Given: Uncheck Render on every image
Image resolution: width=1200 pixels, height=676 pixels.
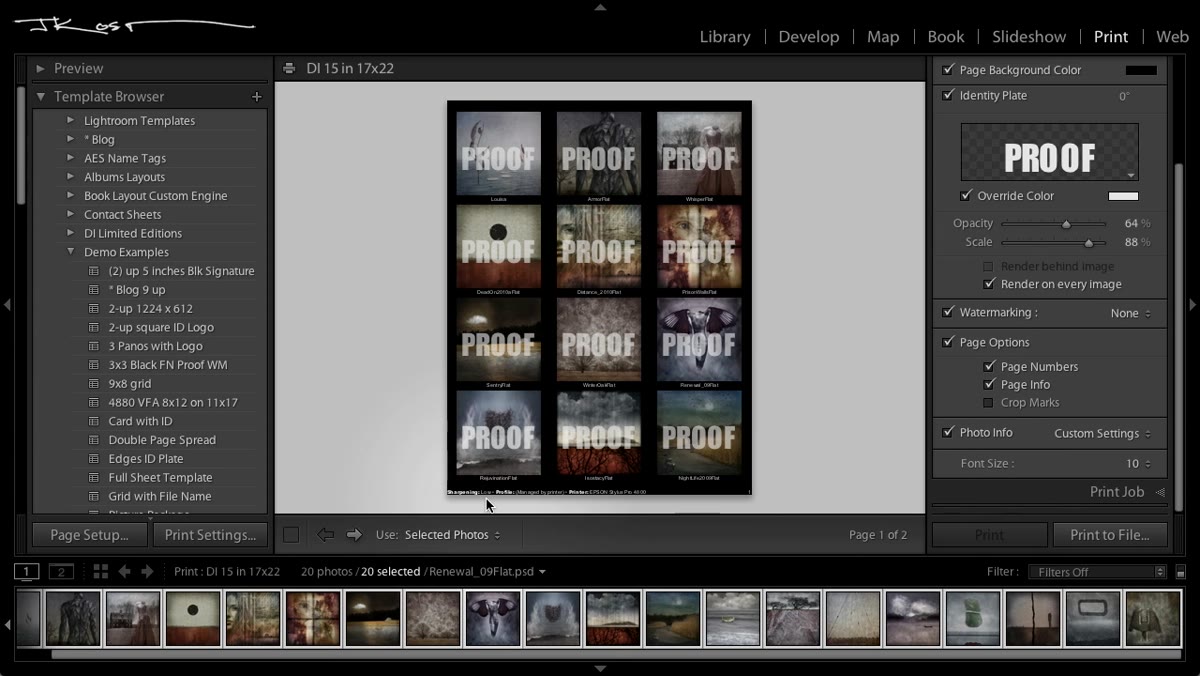Looking at the screenshot, I should tap(989, 285).
